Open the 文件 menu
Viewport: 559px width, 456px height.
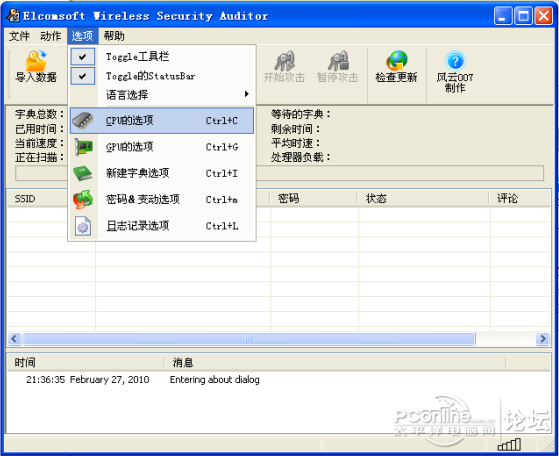[x=19, y=36]
